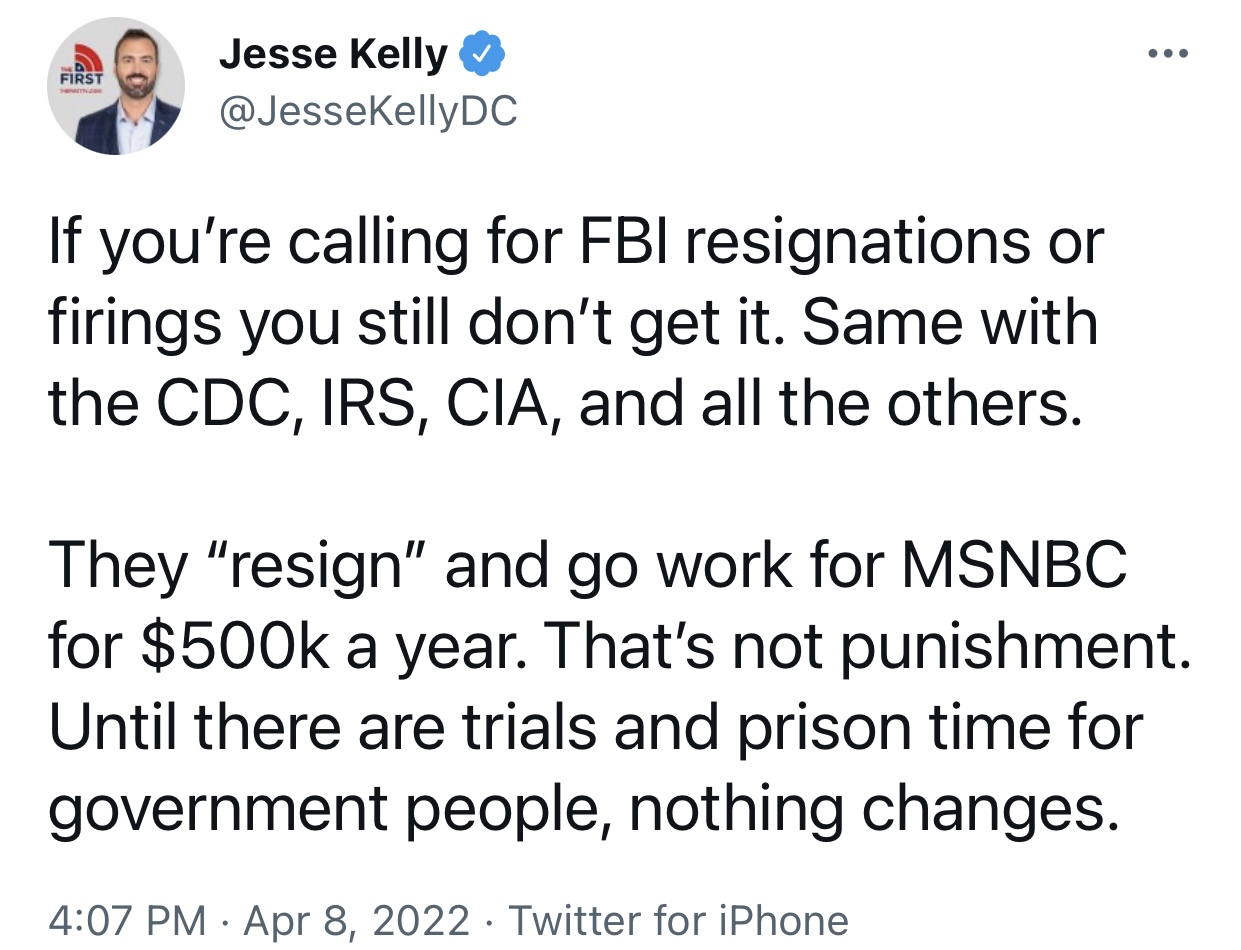Visit the @JesseKellyDC handle
This screenshot has width=1241, height=950.
click(368, 113)
